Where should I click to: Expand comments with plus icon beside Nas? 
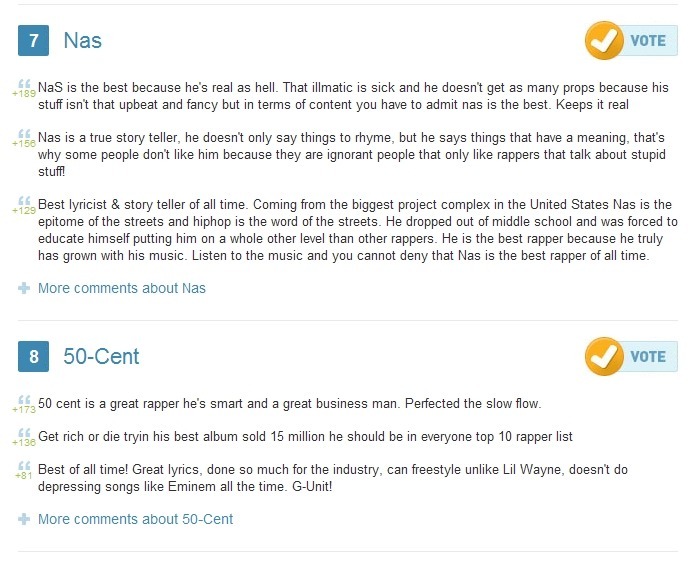[x=24, y=288]
